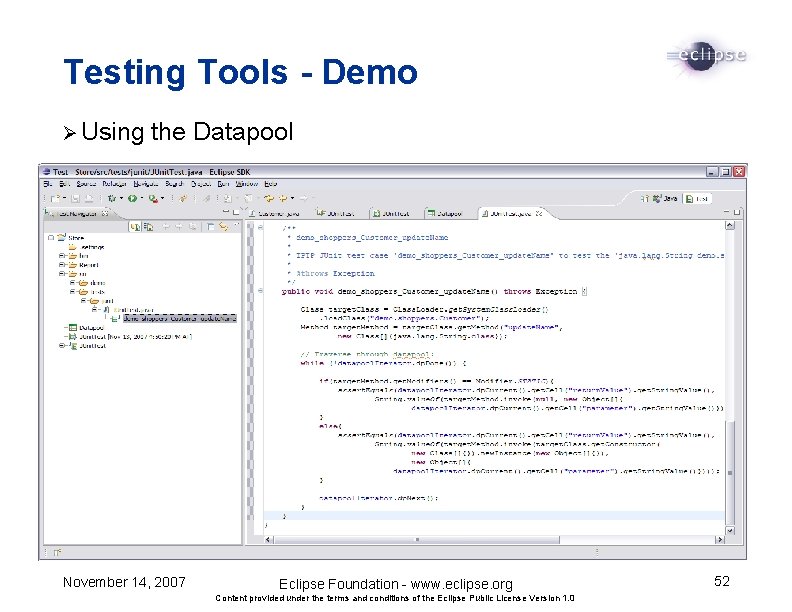Select the Store project
This screenshot has width=792, height=612.
tap(76, 237)
